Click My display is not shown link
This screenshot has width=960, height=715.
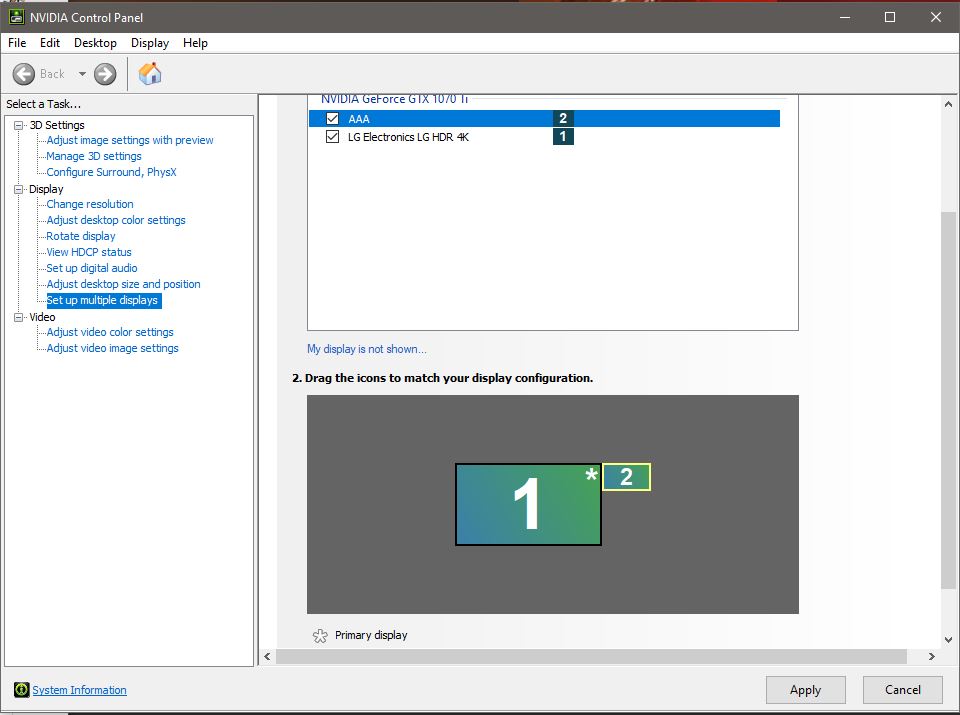tap(367, 349)
